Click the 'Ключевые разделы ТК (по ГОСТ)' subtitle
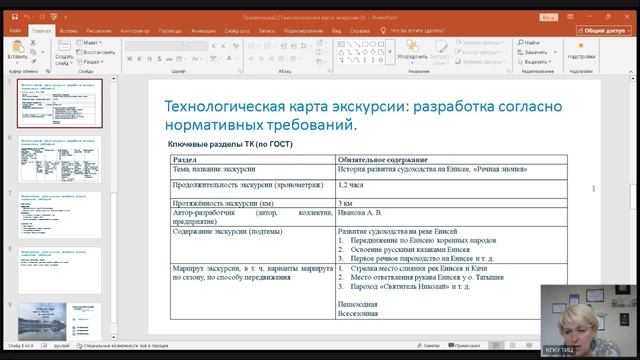Screen dimensions: 640x360 coord(230,144)
